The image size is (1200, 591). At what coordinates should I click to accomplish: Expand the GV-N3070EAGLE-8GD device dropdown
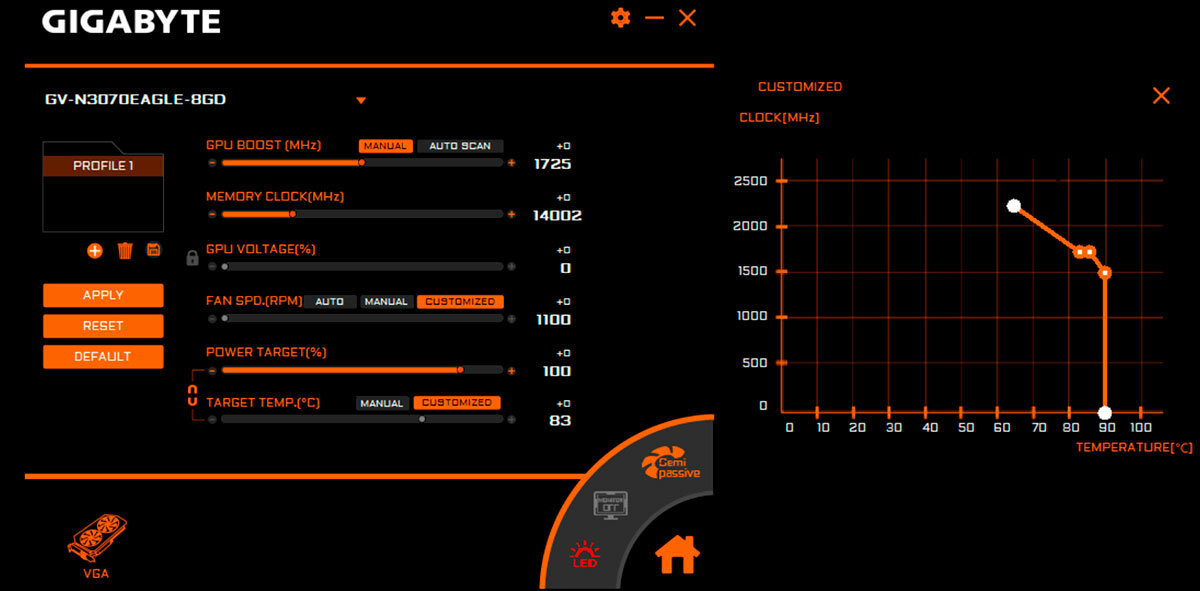tap(361, 100)
